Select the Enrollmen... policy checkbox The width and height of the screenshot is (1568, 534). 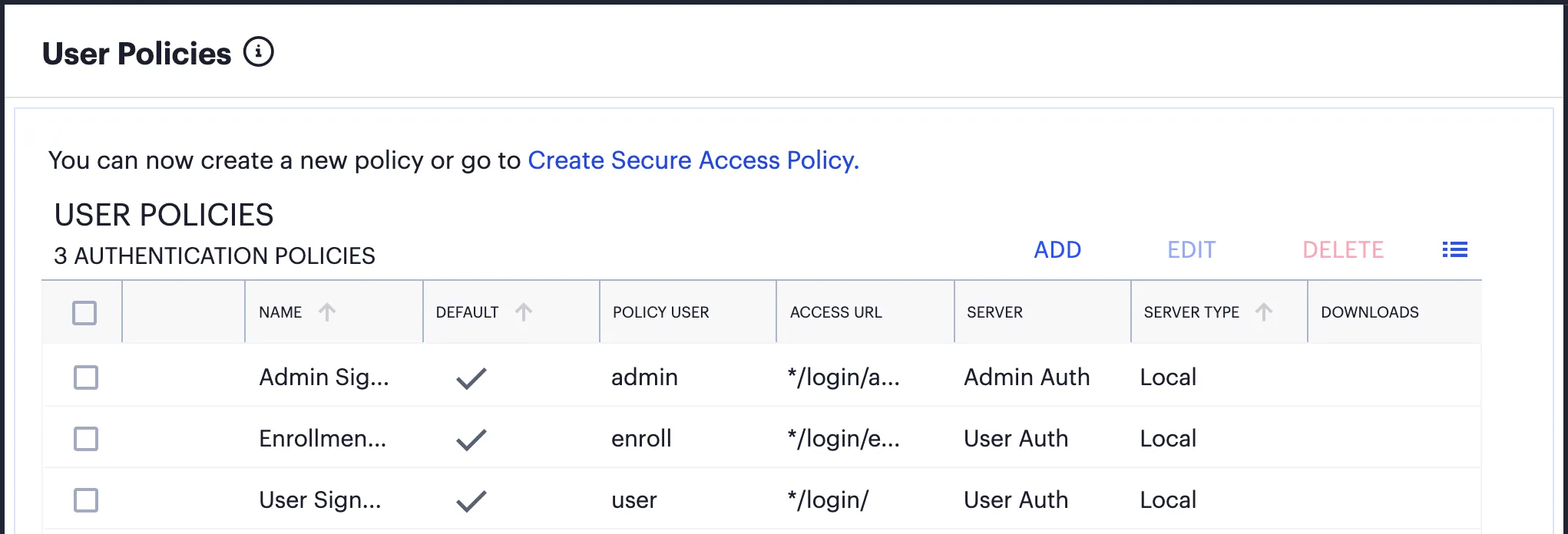[86, 439]
